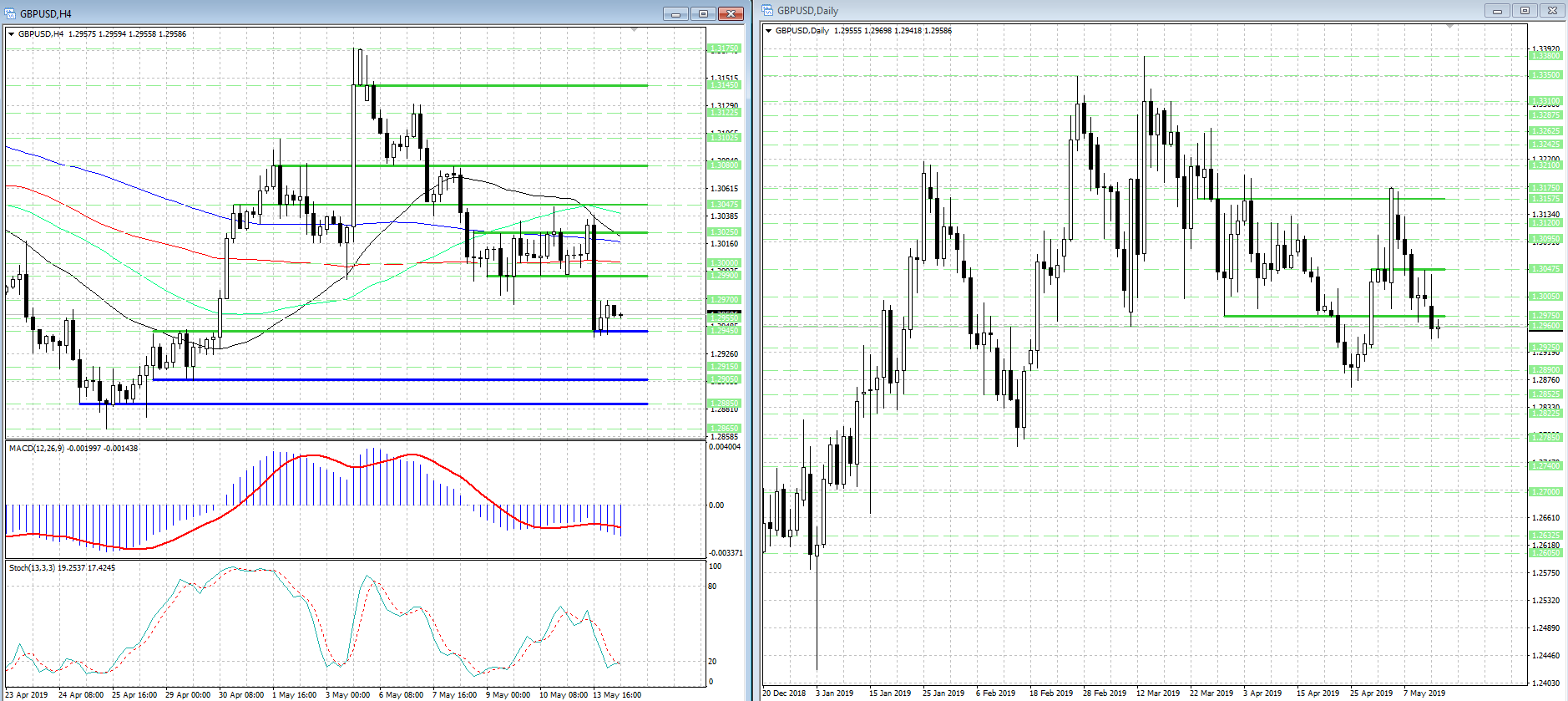Click the 7 May 16:00 time axis label

coord(455,694)
